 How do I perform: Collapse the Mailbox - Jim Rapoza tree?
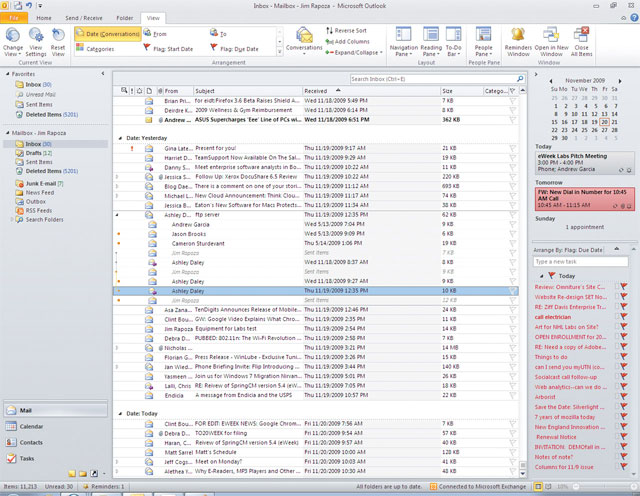(7, 133)
